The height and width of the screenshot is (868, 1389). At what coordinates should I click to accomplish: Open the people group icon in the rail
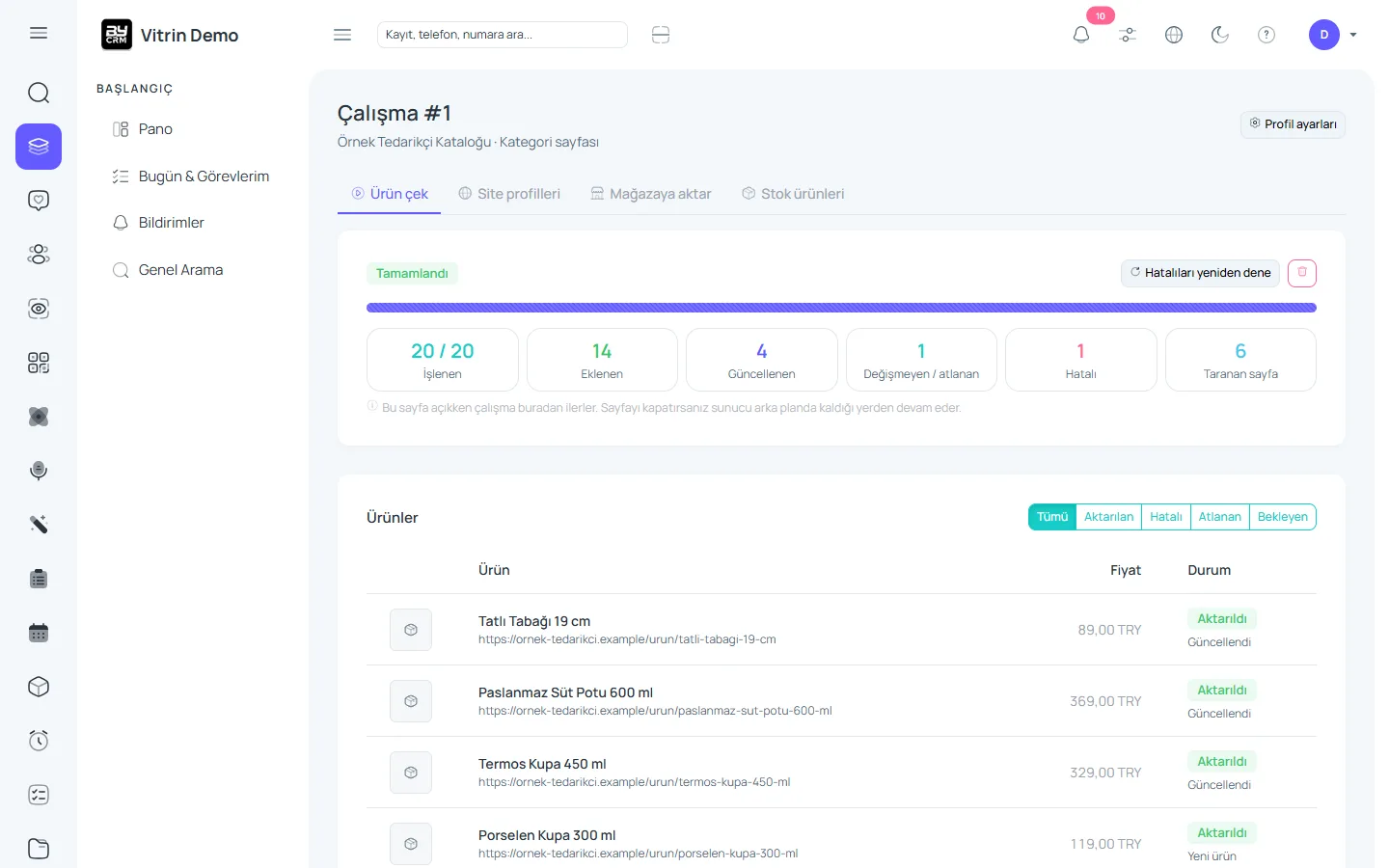point(39,255)
